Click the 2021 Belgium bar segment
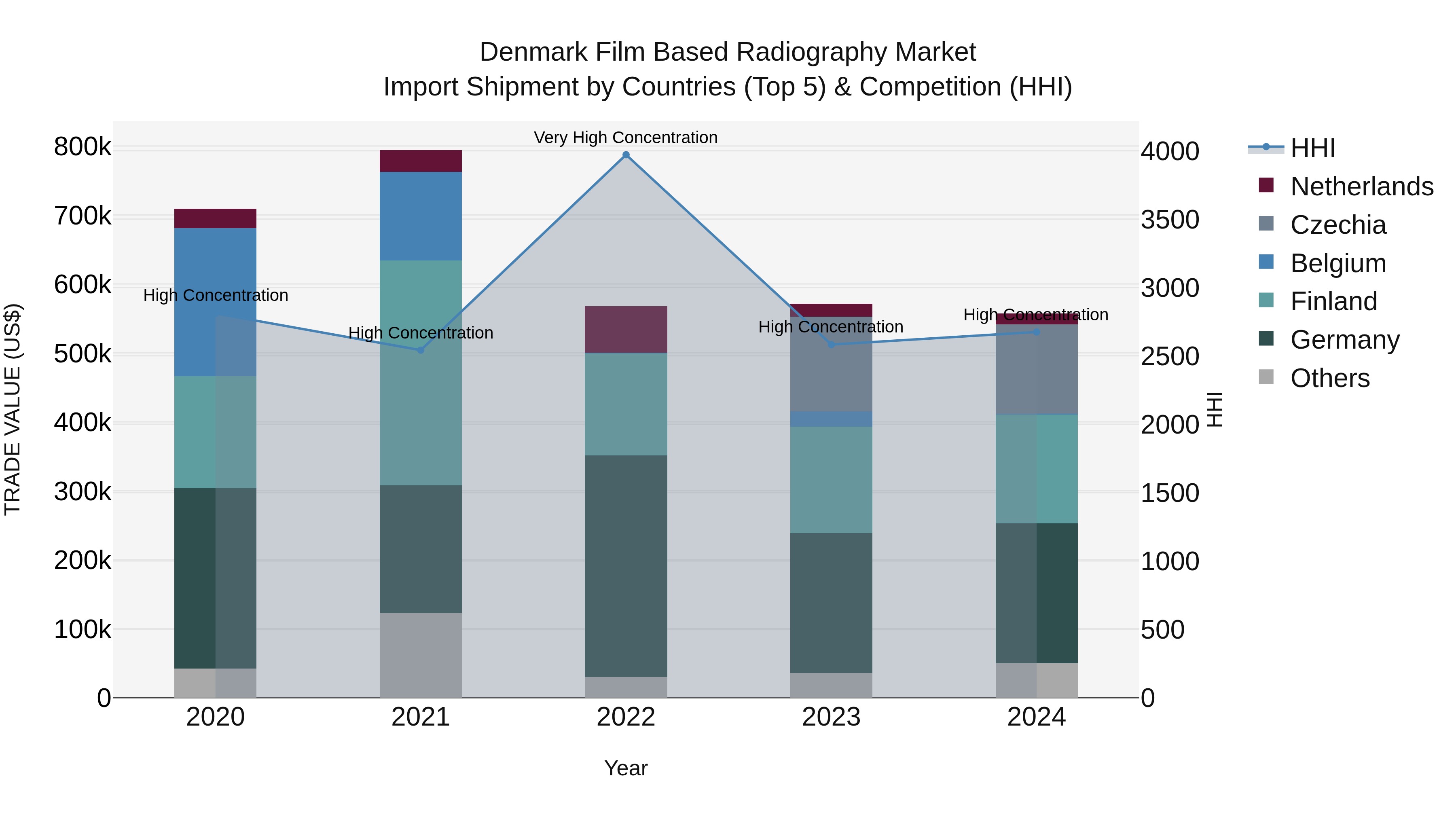1456x819 pixels. 421,216
